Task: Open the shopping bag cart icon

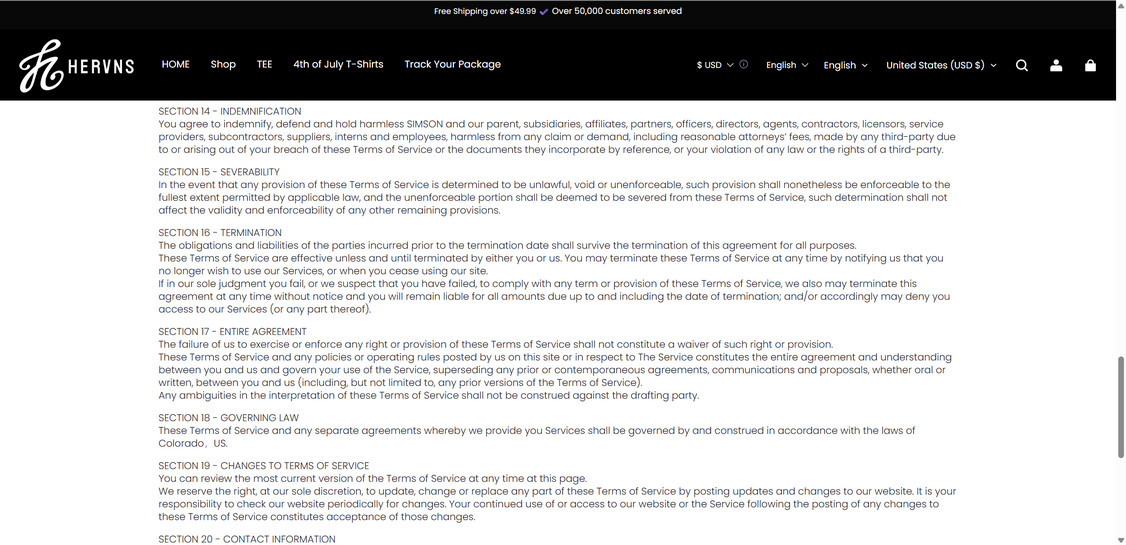Action: [x=1090, y=65]
